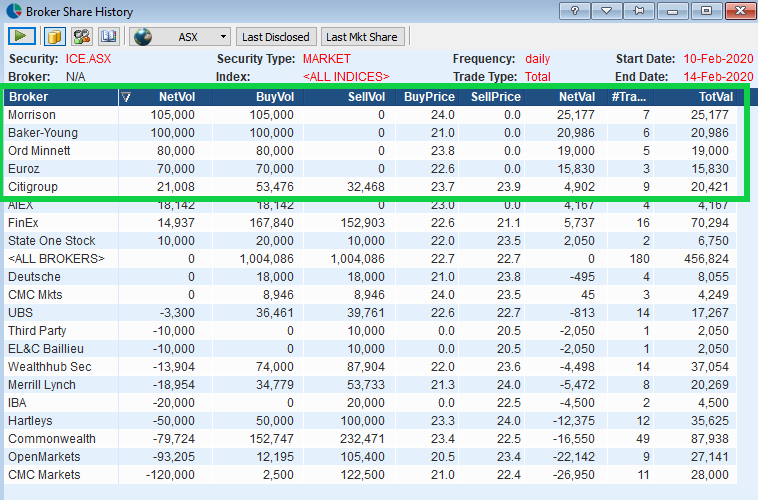Click Hartleys TotVal value 35,625
This screenshot has width=758, height=500.
(x=710, y=421)
